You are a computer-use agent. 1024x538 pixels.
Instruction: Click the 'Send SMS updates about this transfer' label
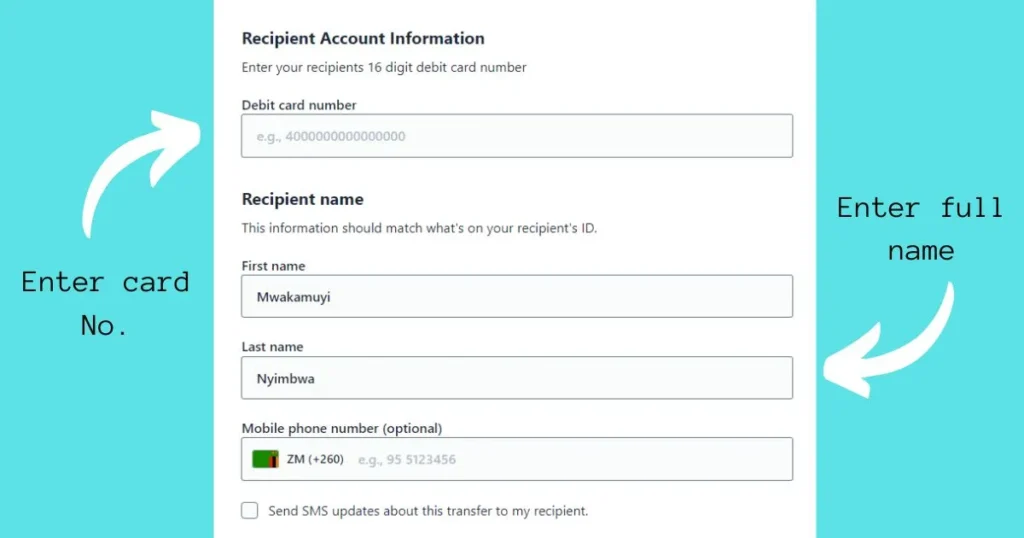(428, 511)
